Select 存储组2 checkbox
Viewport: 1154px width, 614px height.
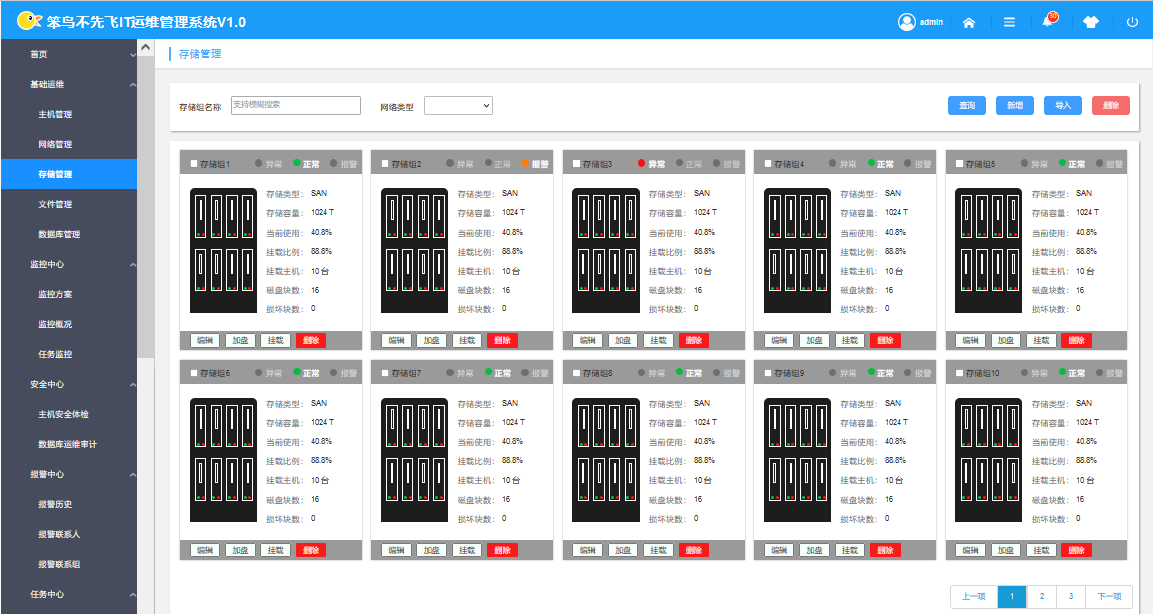coord(385,163)
